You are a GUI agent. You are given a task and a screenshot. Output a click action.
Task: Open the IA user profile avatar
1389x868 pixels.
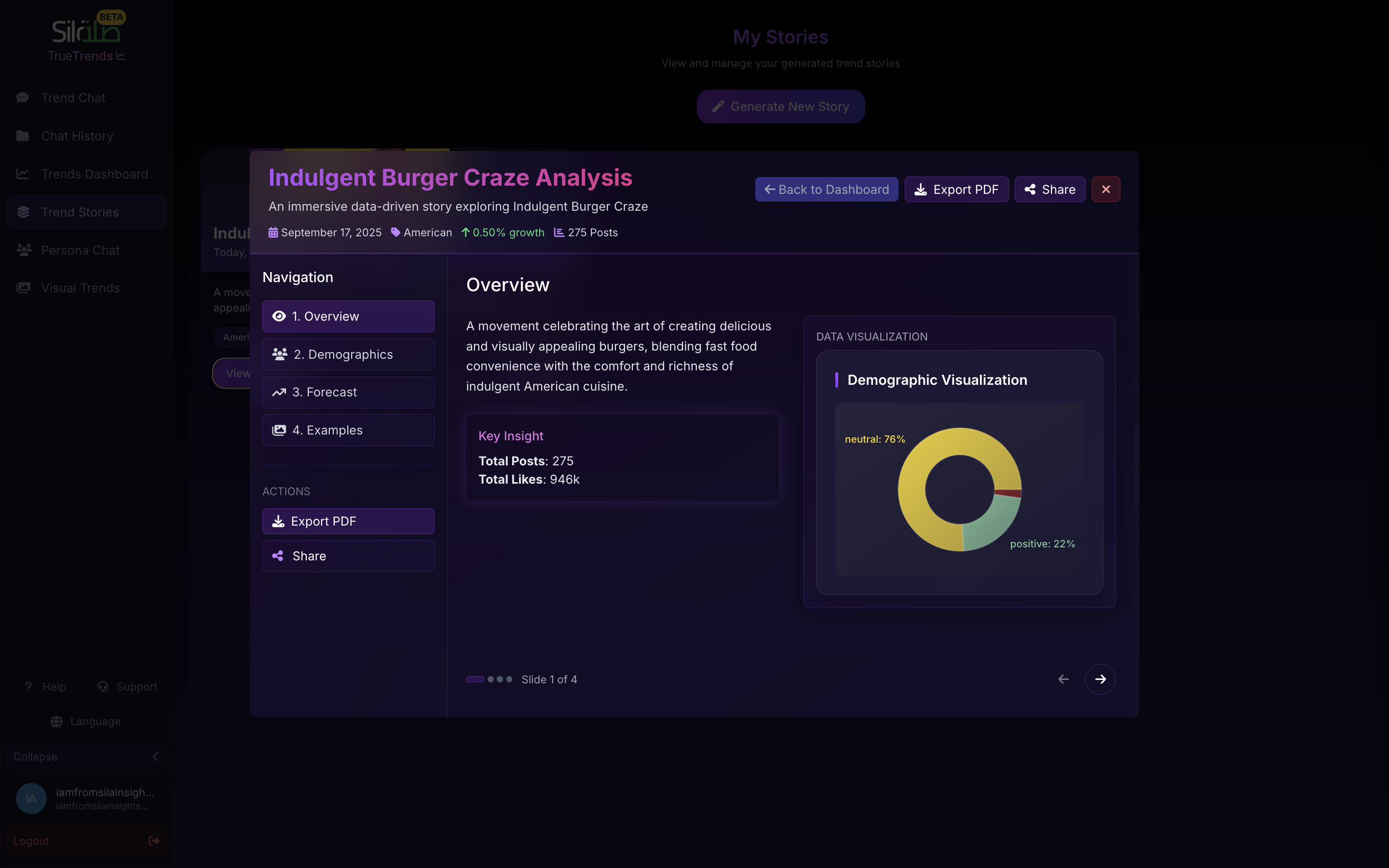pos(31,798)
